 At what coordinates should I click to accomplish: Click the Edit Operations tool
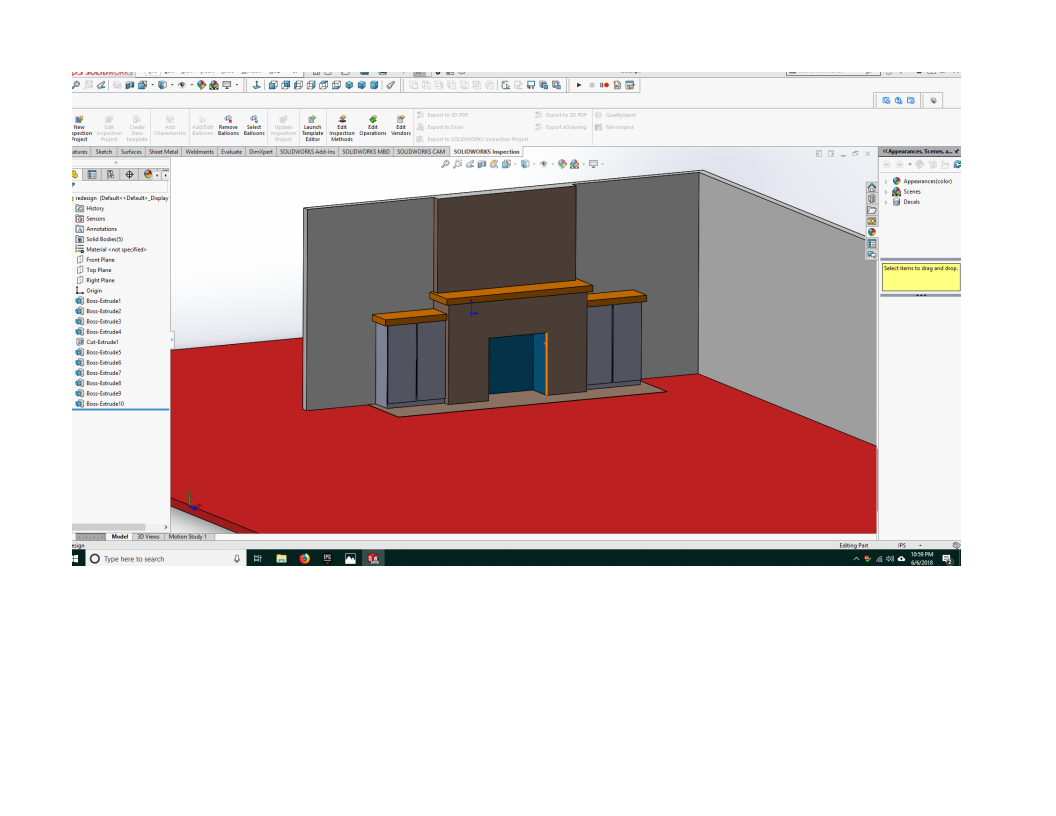(x=372, y=125)
